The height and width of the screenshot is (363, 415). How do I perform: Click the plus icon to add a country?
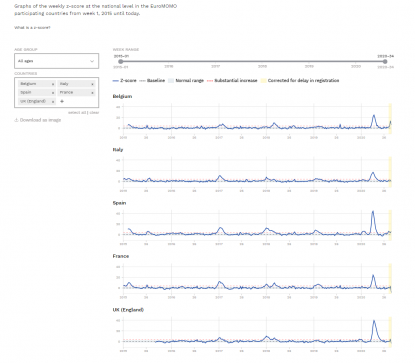tap(62, 101)
